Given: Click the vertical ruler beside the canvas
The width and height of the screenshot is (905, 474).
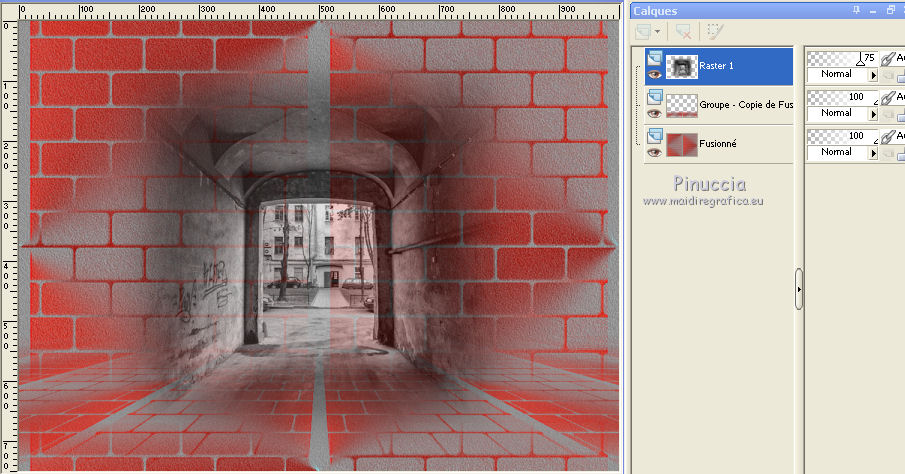Looking at the screenshot, I should tap(9, 245).
